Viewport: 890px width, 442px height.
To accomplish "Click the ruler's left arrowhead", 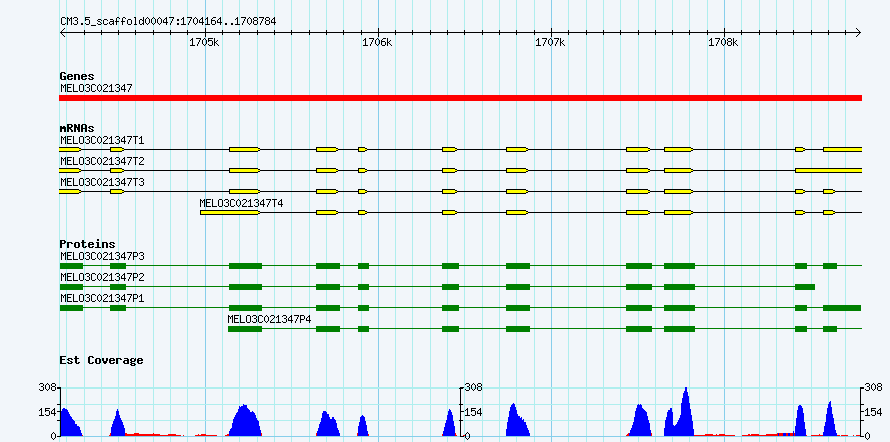I will coord(62,32).
